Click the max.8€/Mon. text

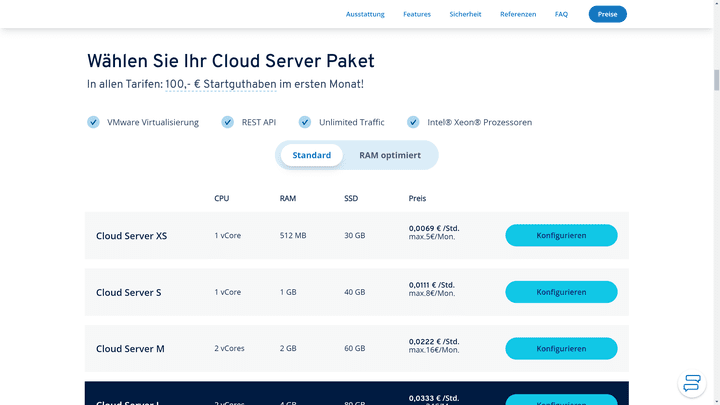[x=432, y=293]
